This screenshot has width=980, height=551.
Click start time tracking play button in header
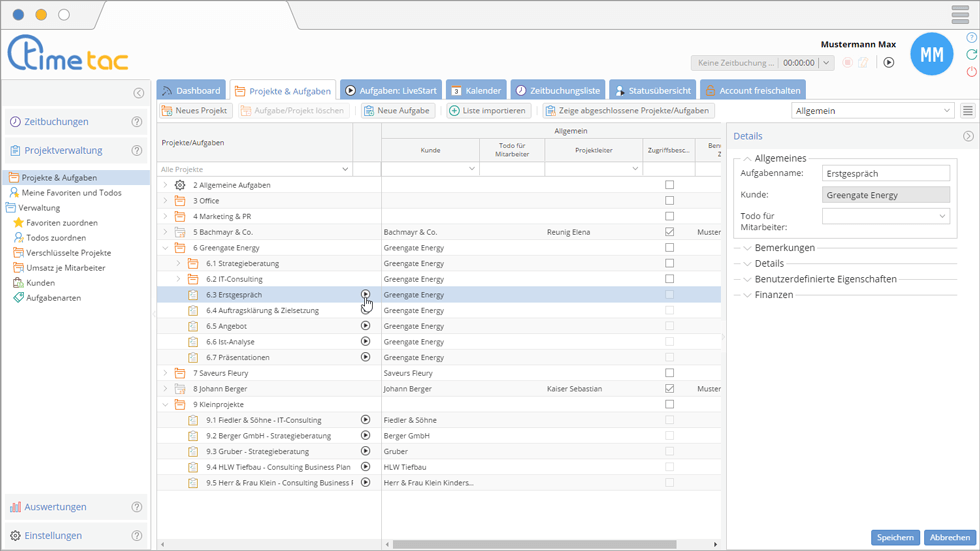tap(888, 63)
